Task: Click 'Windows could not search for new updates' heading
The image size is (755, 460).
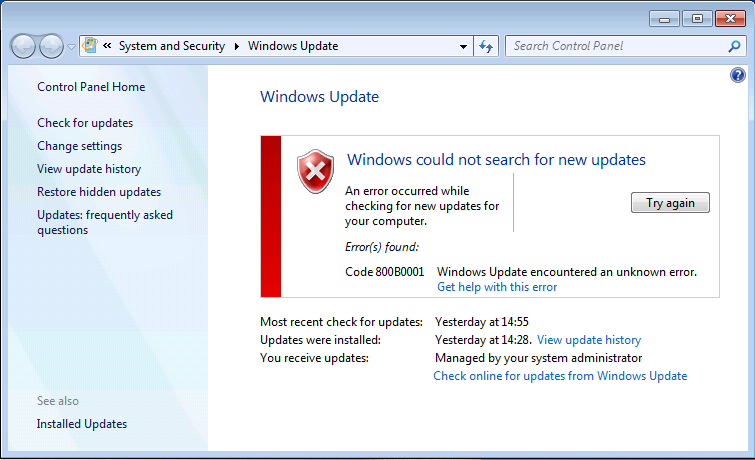Action: point(496,160)
